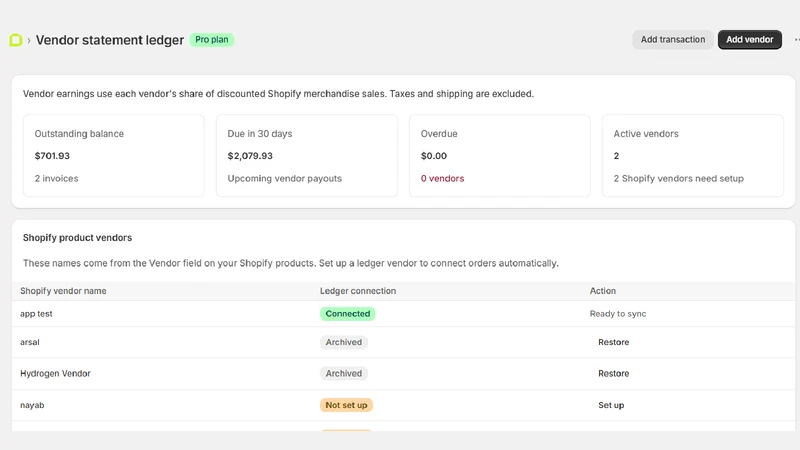This screenshot has width=800, height=450.
Task: Click the Not set up badge for nayab
Action: tap(346, 405)
